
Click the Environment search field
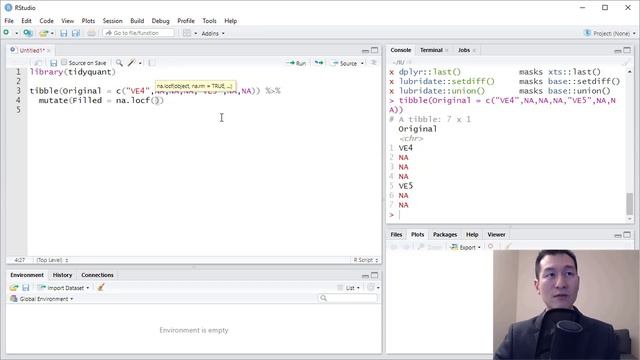click(x=348, y=298)
